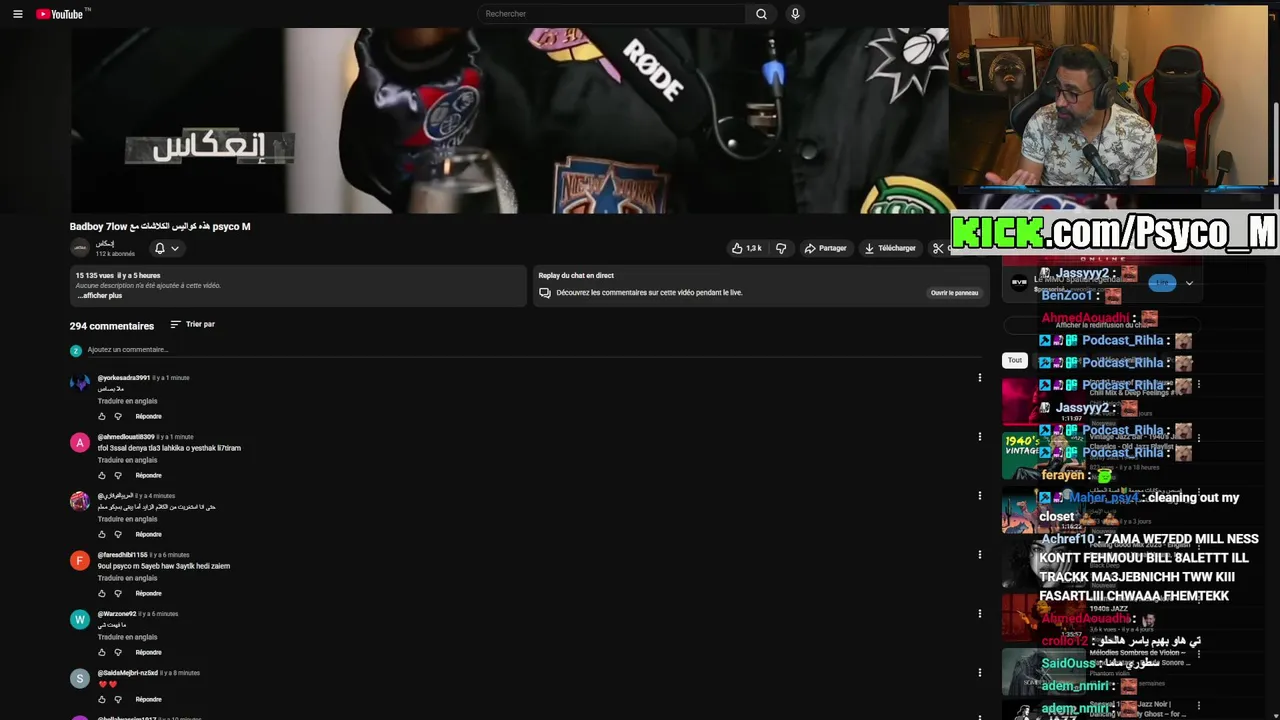Dislike the video
This screenshot has height=720, width=1280.
pos(781,248)
